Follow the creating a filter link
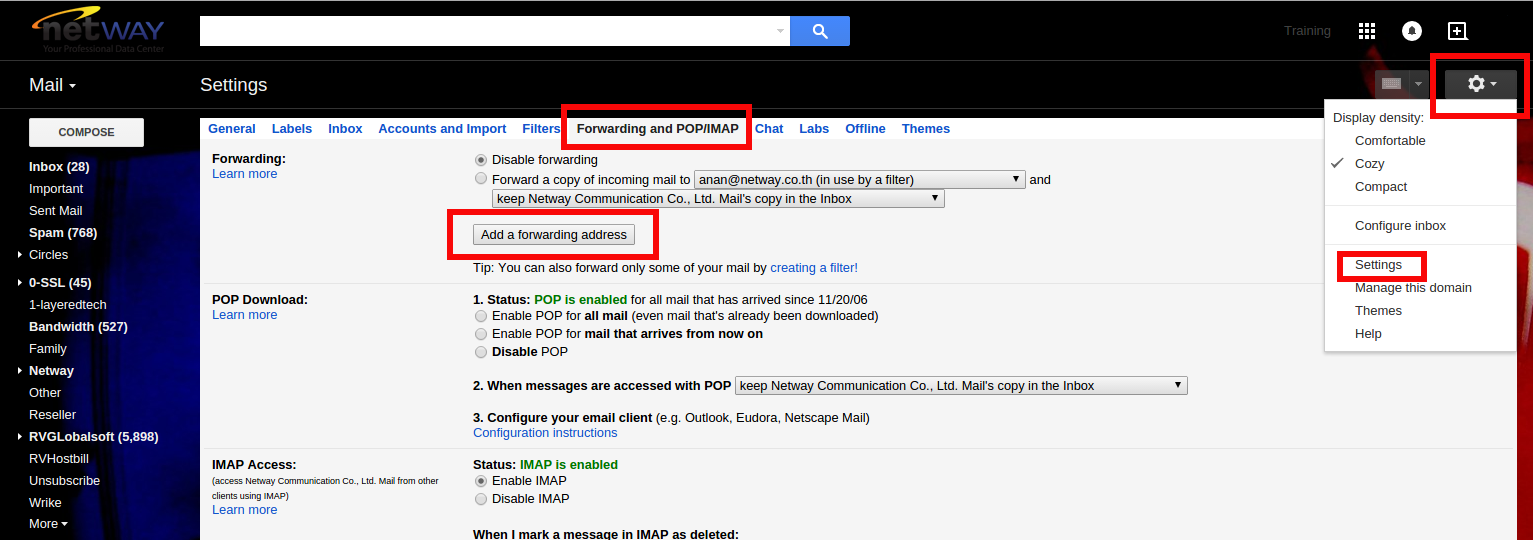Image resolution: width=1533 pixels, height=540 pixels. pos(813,268)
